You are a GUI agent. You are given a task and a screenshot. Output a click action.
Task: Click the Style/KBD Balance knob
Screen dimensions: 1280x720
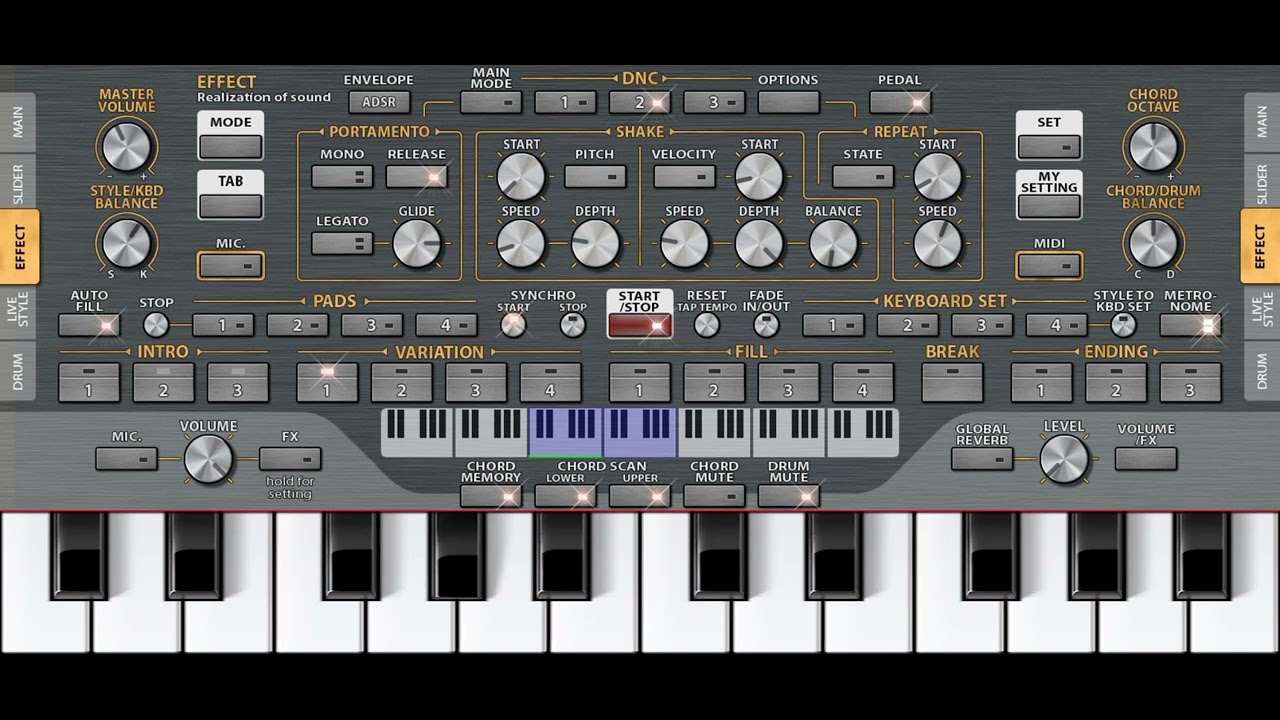[126, 243]
